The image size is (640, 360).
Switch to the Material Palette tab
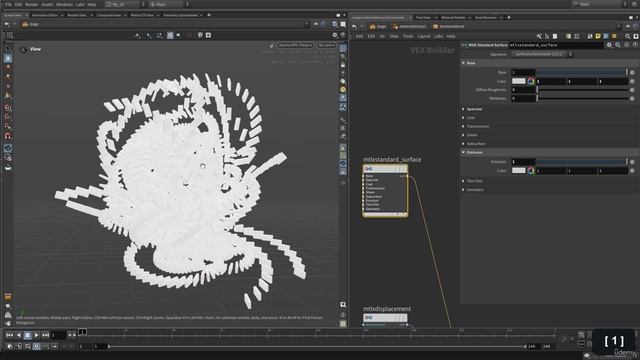coord(453,18)
